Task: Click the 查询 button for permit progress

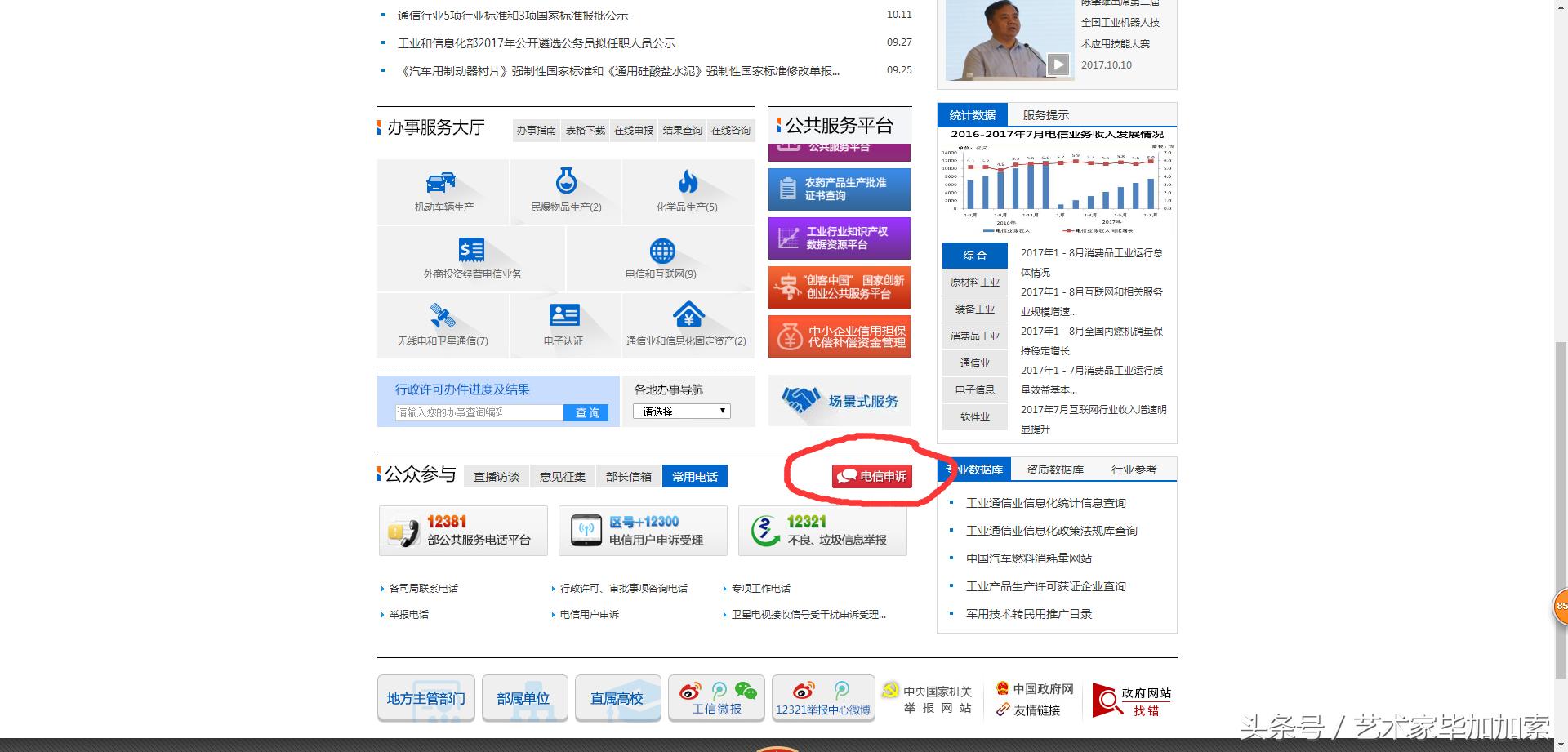Action: pyautogui.click(x=586, y=412)
